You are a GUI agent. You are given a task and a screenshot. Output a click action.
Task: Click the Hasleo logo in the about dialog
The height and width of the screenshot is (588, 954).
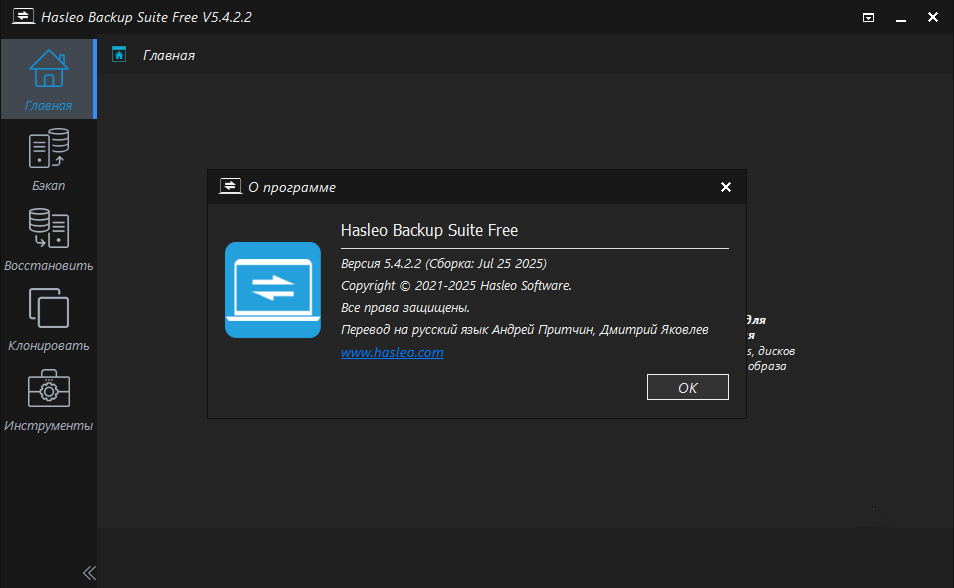pos(273,290)
